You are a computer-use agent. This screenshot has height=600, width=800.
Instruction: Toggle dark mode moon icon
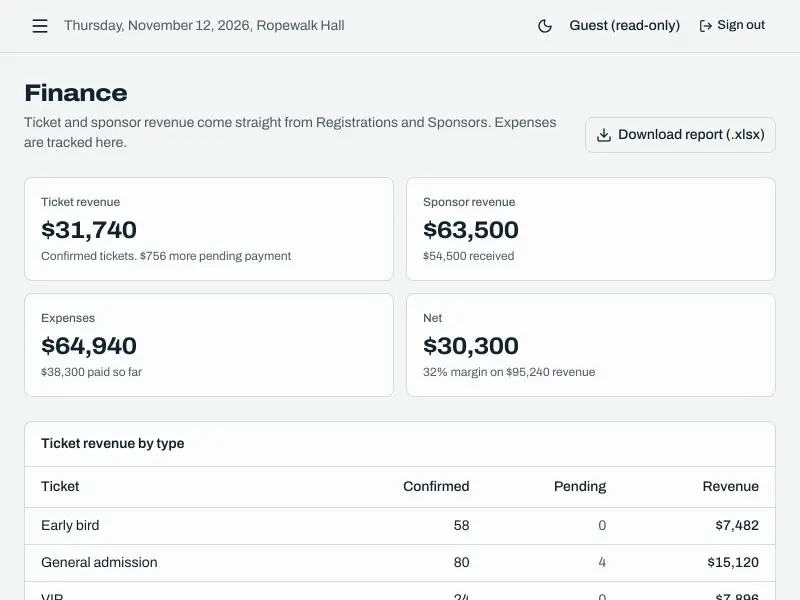pyautogui.click(x=545, y=26)
